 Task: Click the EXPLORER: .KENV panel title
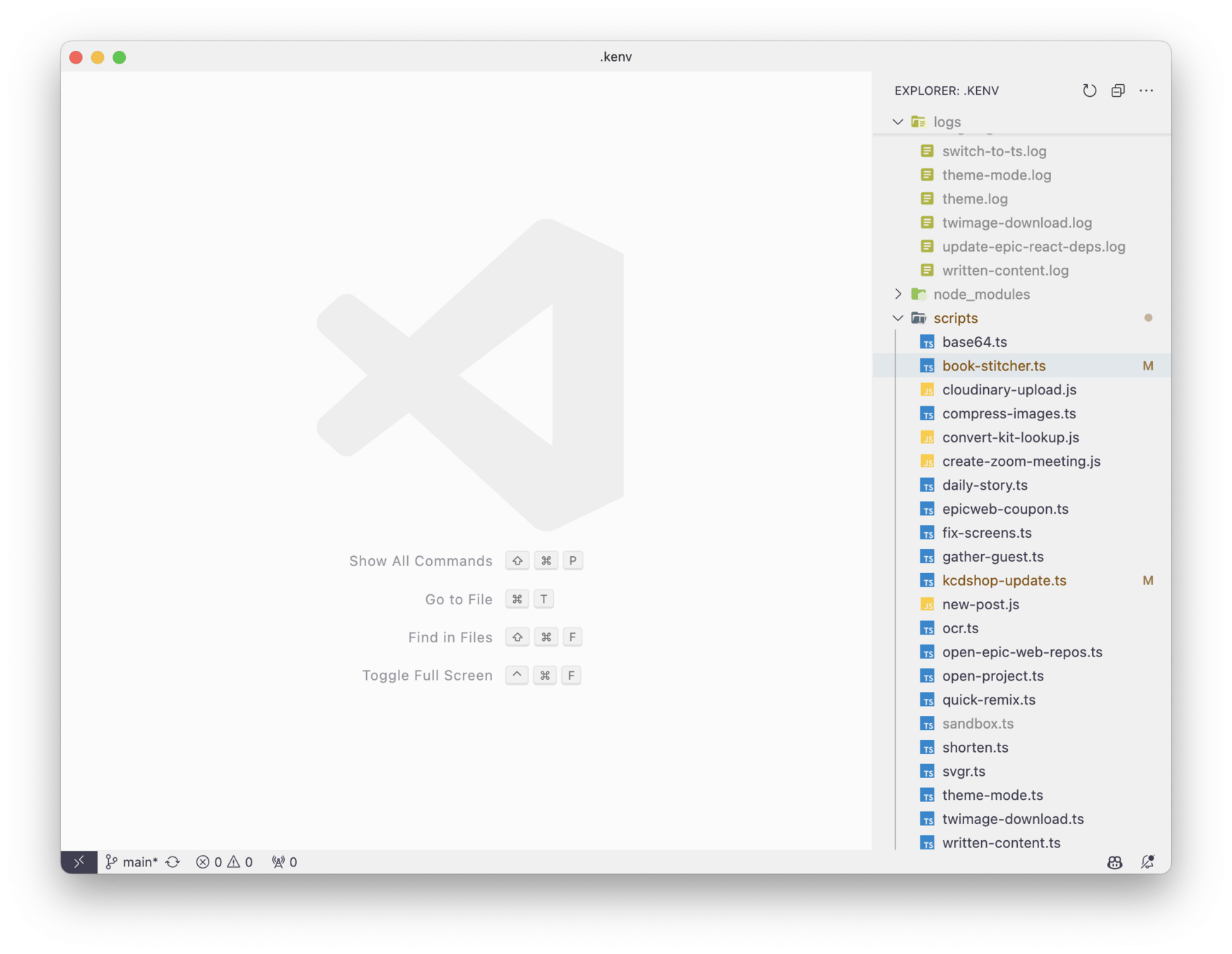(946, 90)
